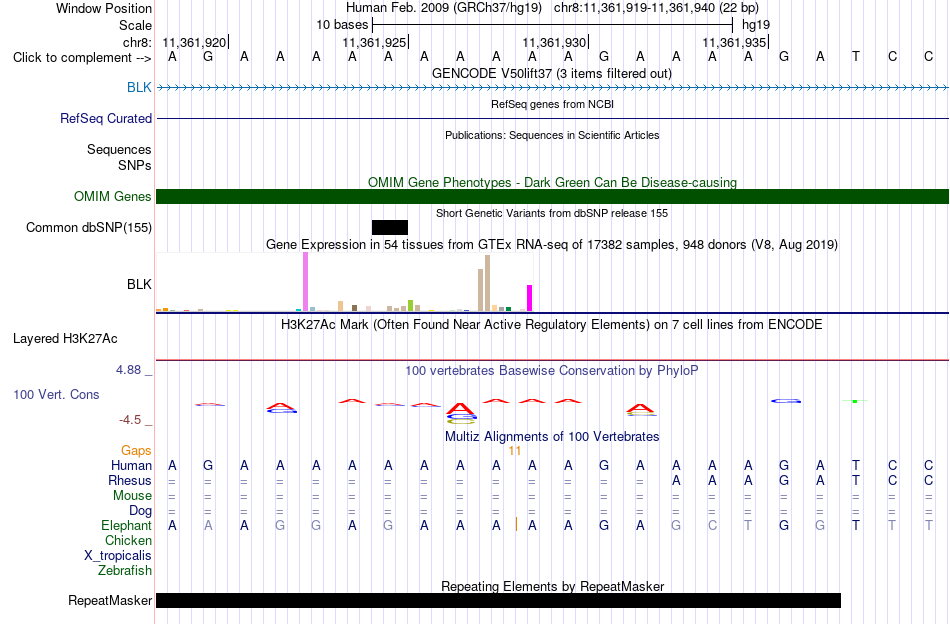Select the Zebrafish species label
Screen dimensions: 950x624
(x=125, y=571)
